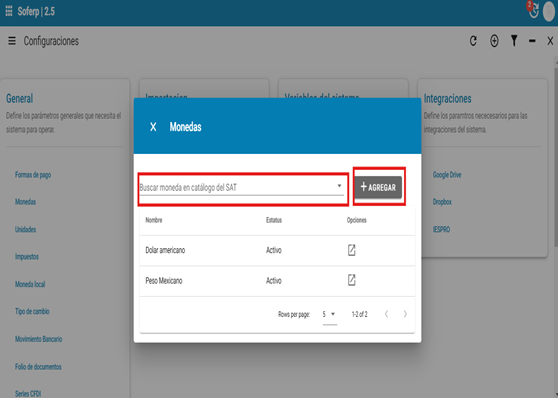Click the Agregar button
This screenshot has width=558, height=398.
[x=378, y=187]
